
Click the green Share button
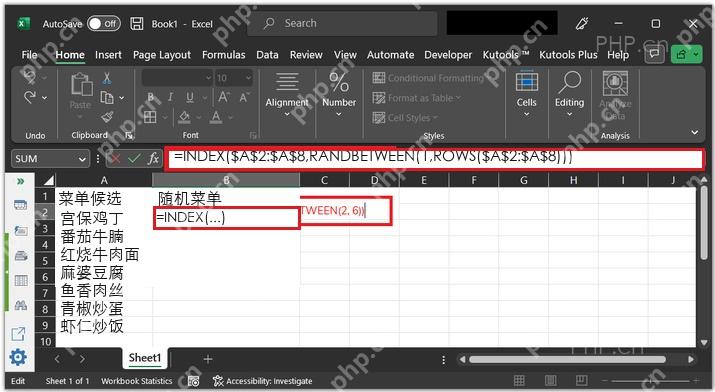pyautogui.click(x=686, y=54)
